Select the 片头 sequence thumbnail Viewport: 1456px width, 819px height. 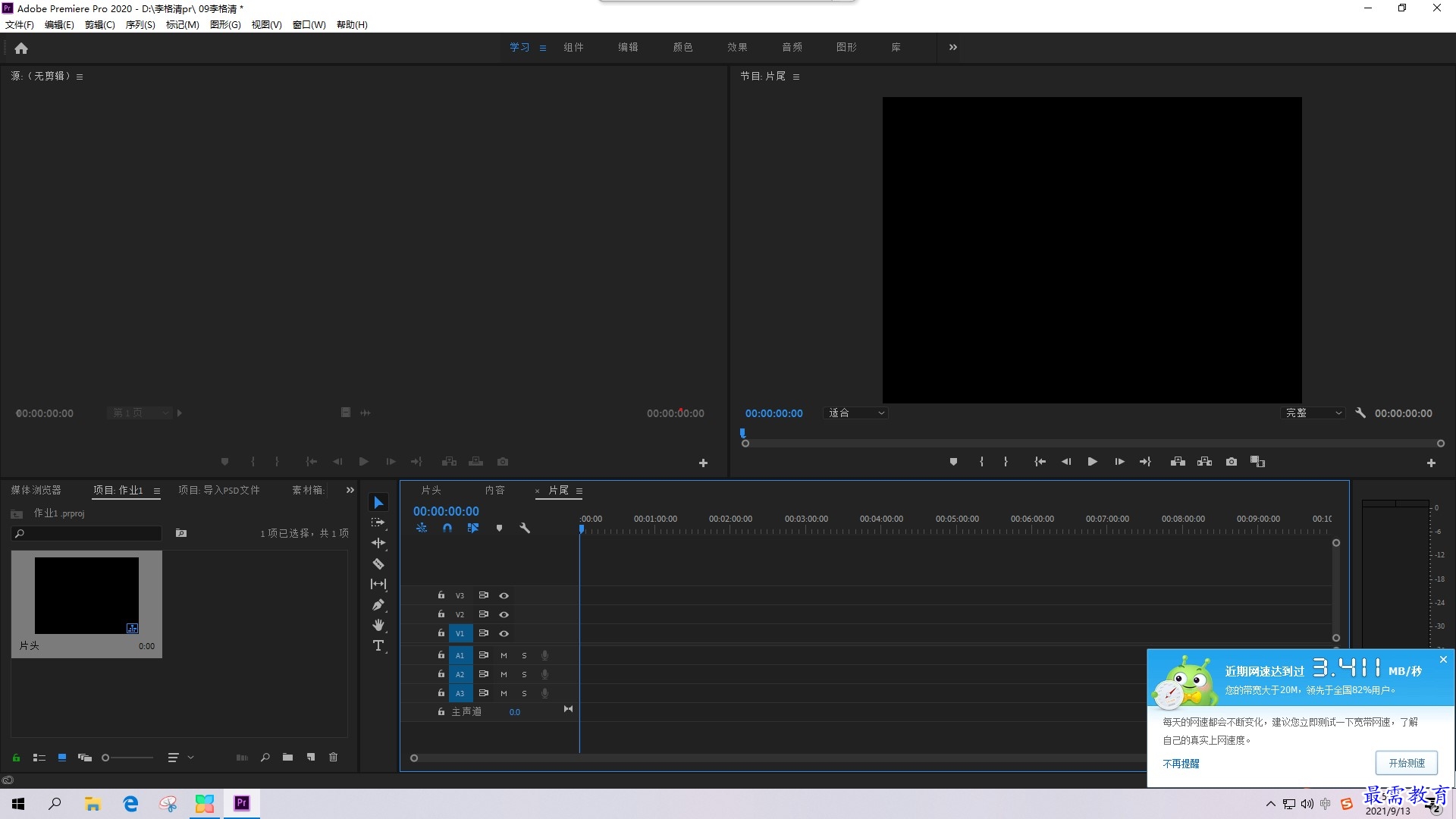[86, 596]
